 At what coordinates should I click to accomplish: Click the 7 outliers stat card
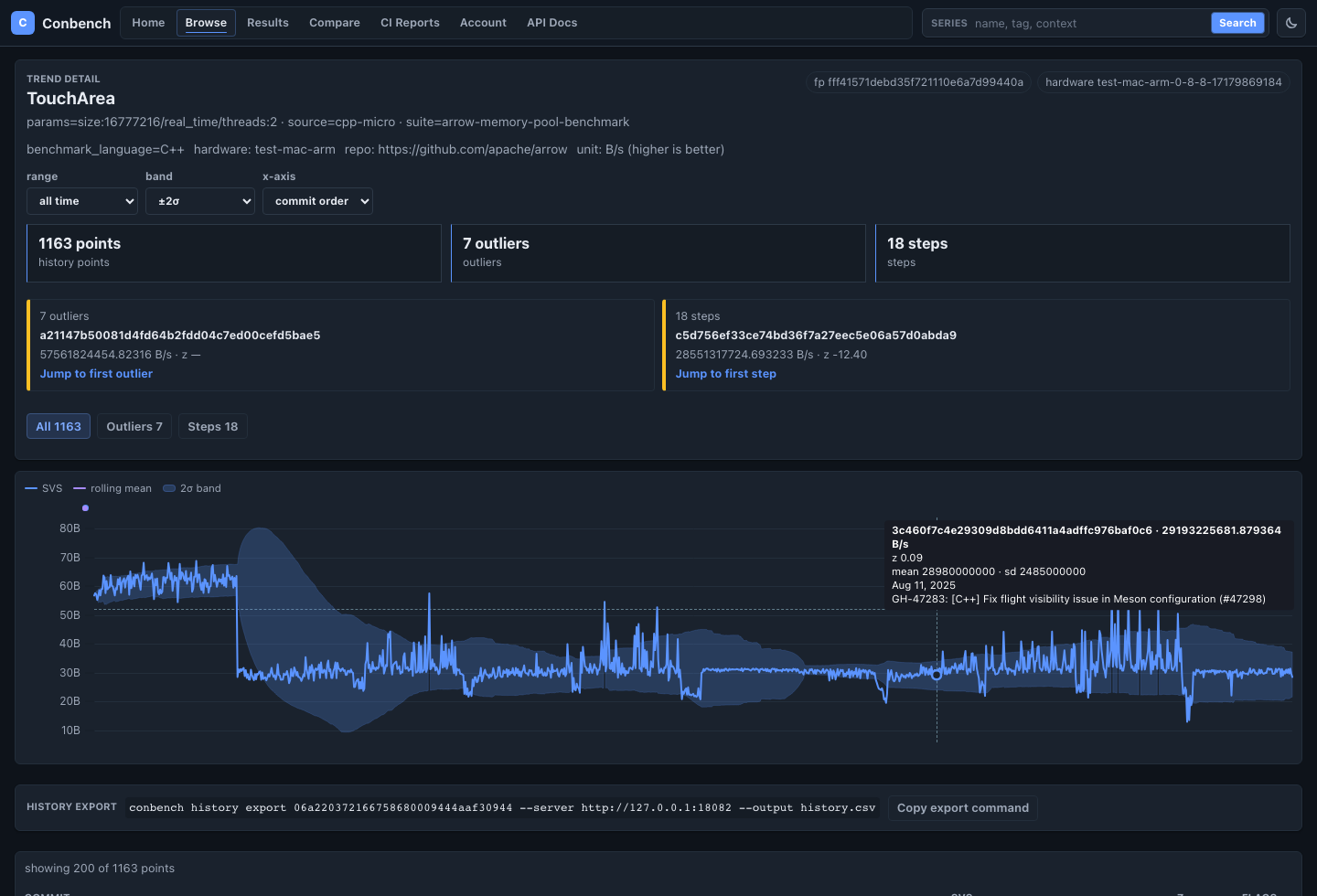pyautogui.click(x=658, y=253)
